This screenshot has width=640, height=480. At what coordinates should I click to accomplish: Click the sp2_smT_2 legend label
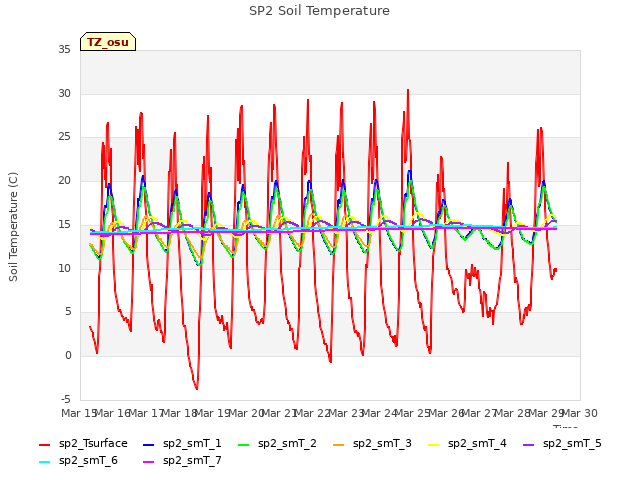(x=287, y=443)
